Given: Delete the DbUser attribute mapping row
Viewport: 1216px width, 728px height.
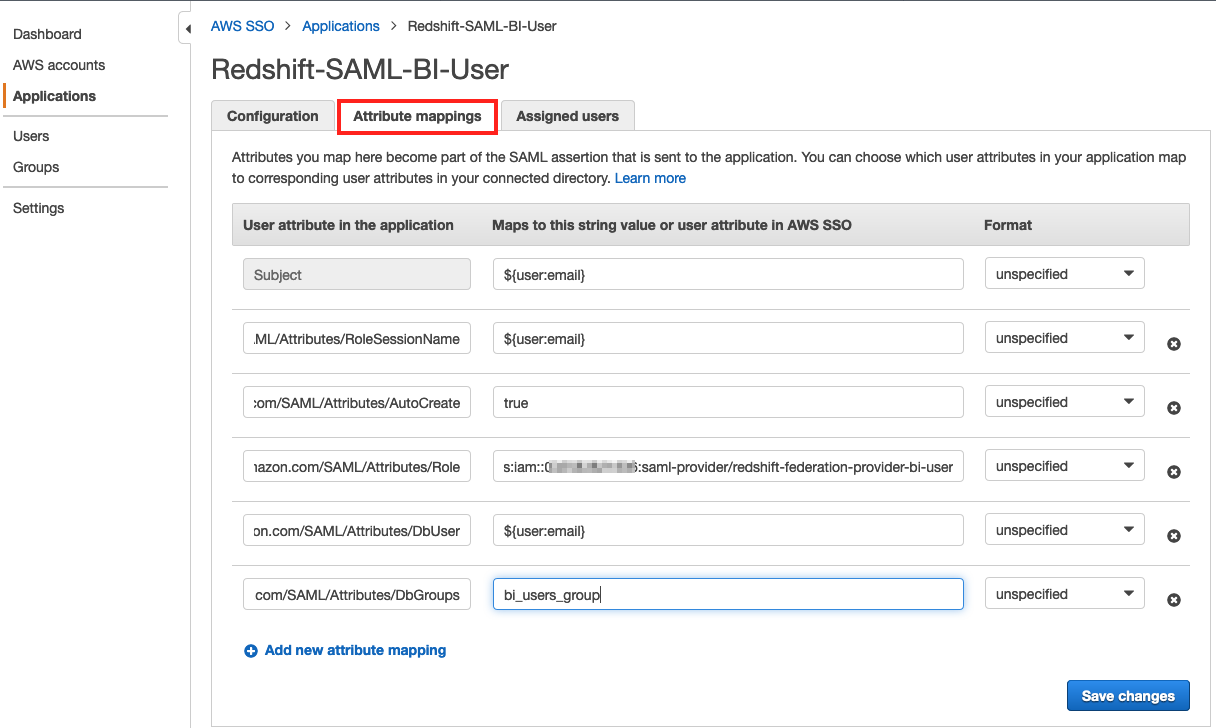Looking at the screenshot, I should pyautogui.click(x=1174, y=536).
